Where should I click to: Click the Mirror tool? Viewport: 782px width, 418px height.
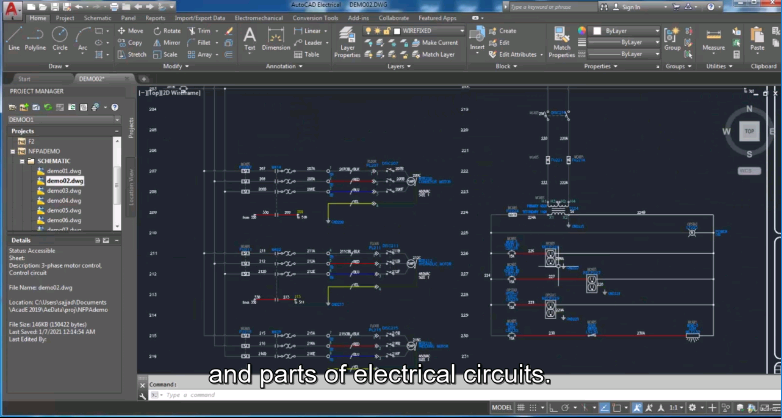[x=167, y=42]
